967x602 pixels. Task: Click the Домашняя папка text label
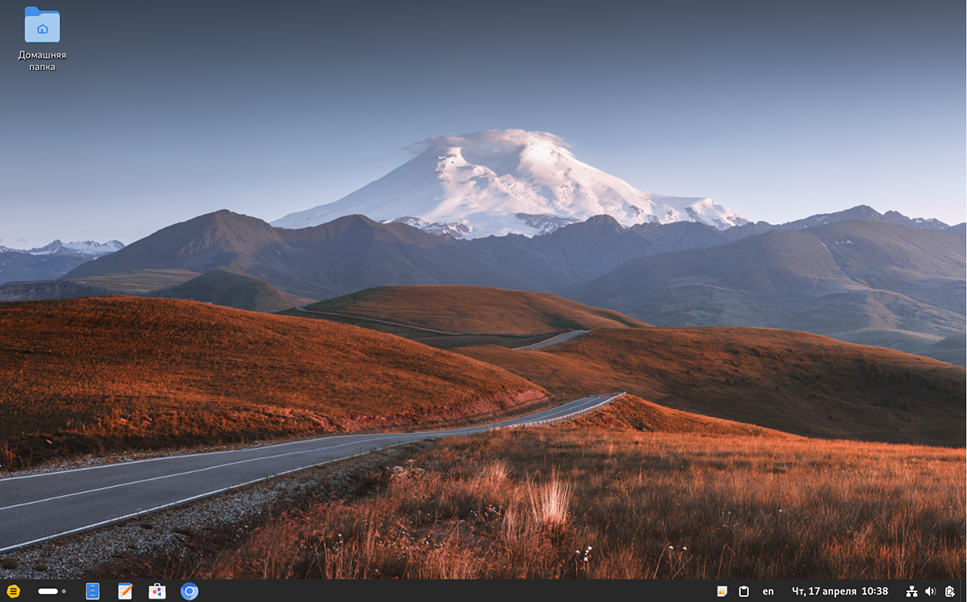pos(42,60)
